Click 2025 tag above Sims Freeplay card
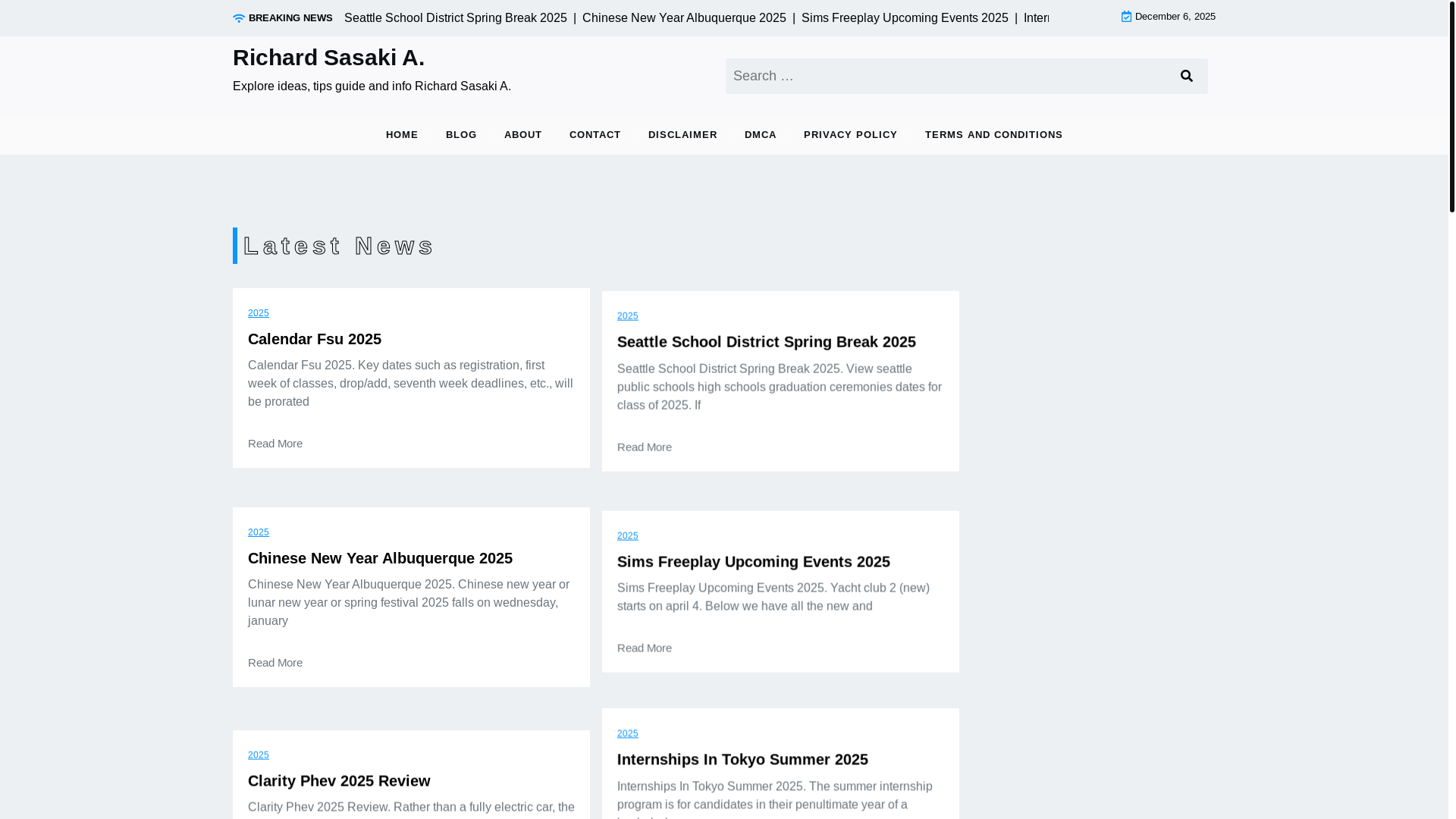The image size is (1456, 819). click(628, 536)
